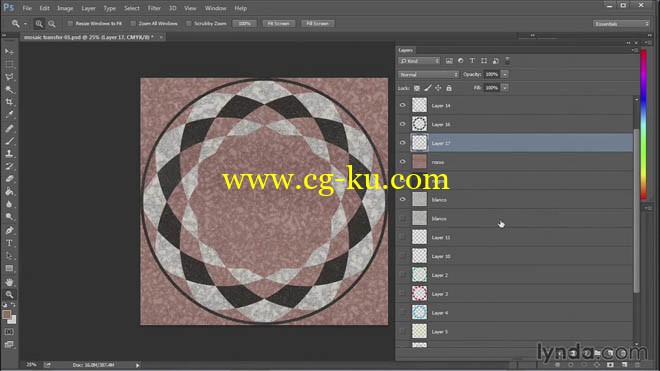The height and width of the screenshot is (371, 660).
Task: Select the Horizontal Type tool
Action: coord(9,243)
